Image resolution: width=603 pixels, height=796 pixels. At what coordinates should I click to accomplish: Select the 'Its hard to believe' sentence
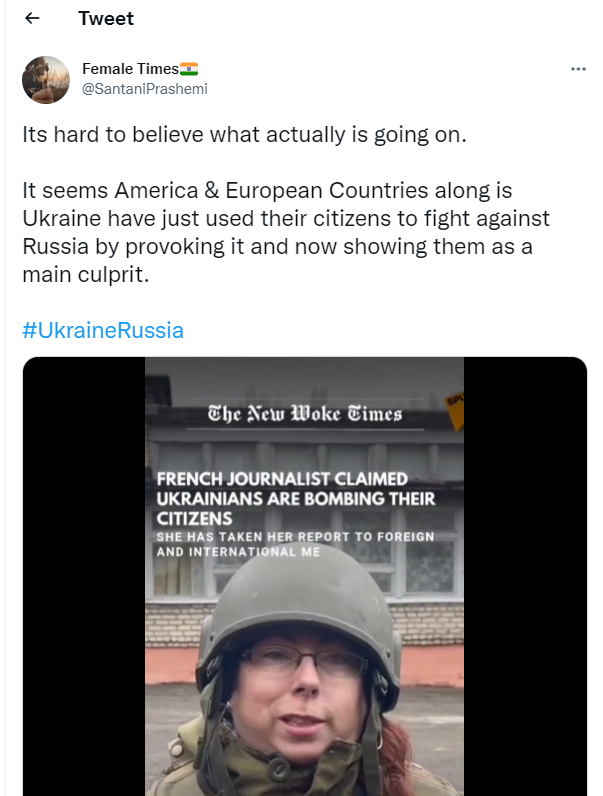pos(244,134)
